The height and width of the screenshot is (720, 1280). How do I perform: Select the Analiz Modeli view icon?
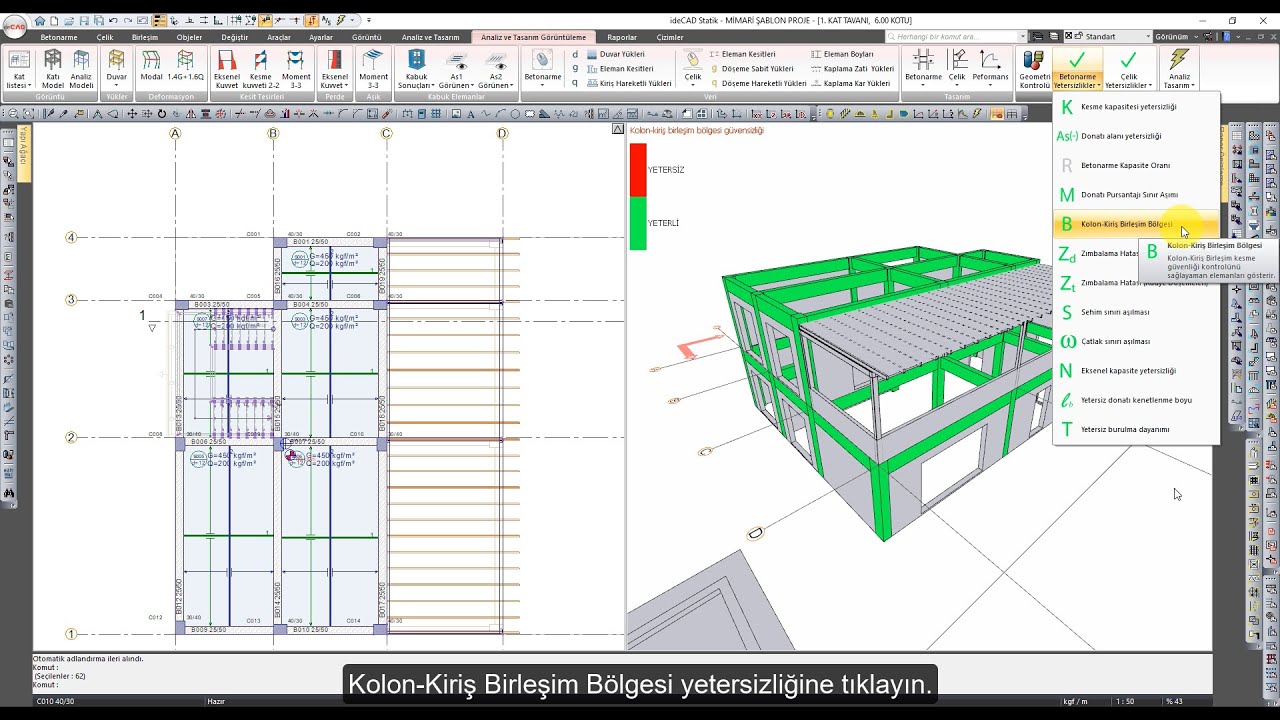tap(81, 69)
